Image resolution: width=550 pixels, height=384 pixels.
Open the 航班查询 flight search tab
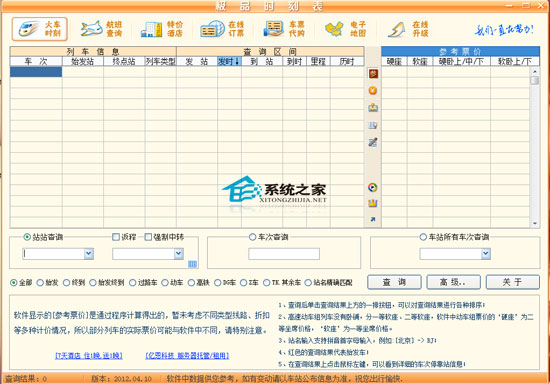point(101,29)
